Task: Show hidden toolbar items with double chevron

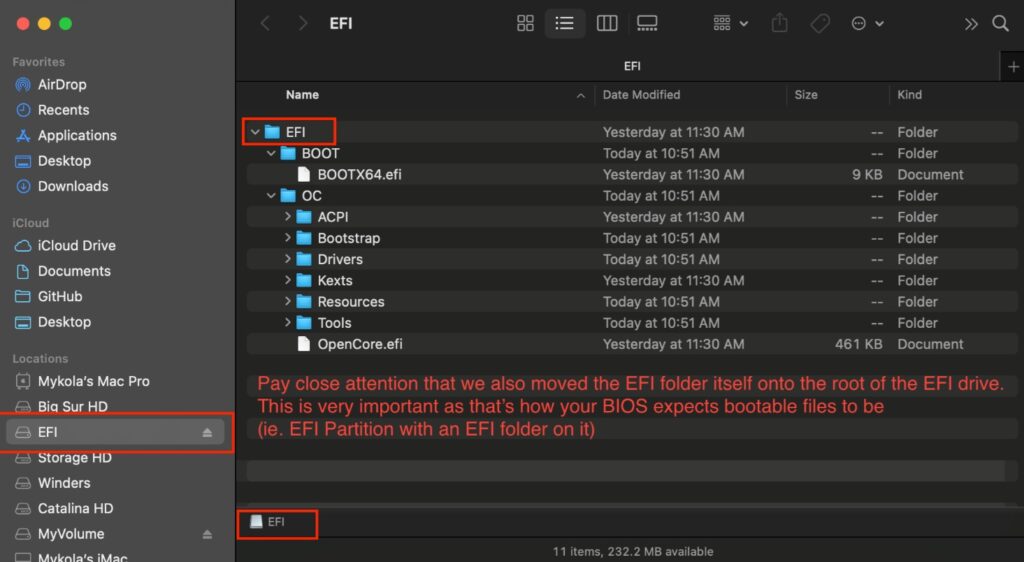Action: pyautogui.click(x=971, y=24)
